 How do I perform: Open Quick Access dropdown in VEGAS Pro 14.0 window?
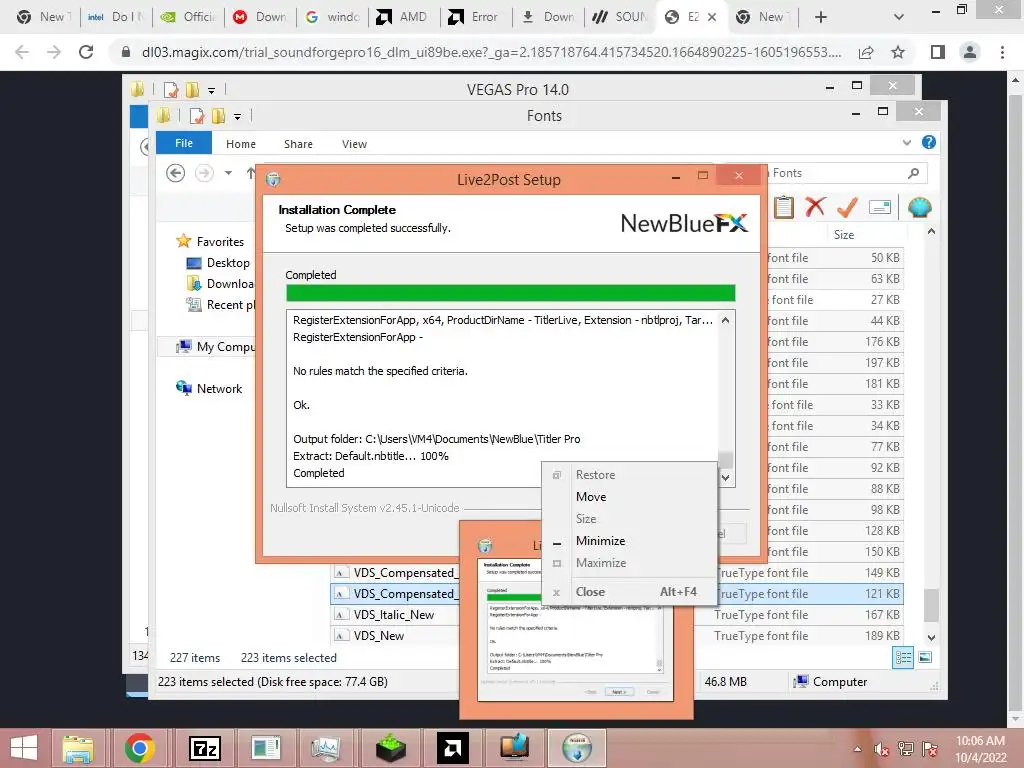tap(211, 90)
